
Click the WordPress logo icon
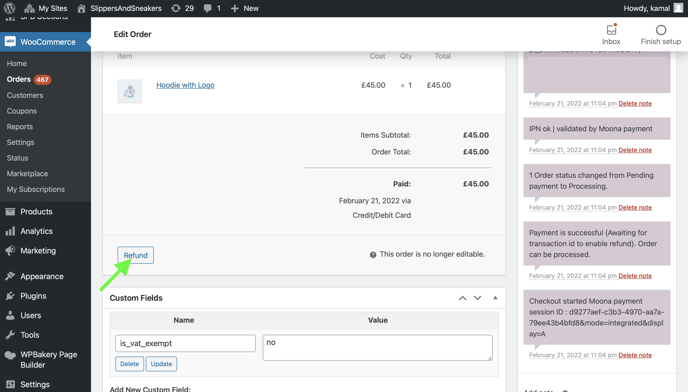pyautogui.click(x=10, y=8)
